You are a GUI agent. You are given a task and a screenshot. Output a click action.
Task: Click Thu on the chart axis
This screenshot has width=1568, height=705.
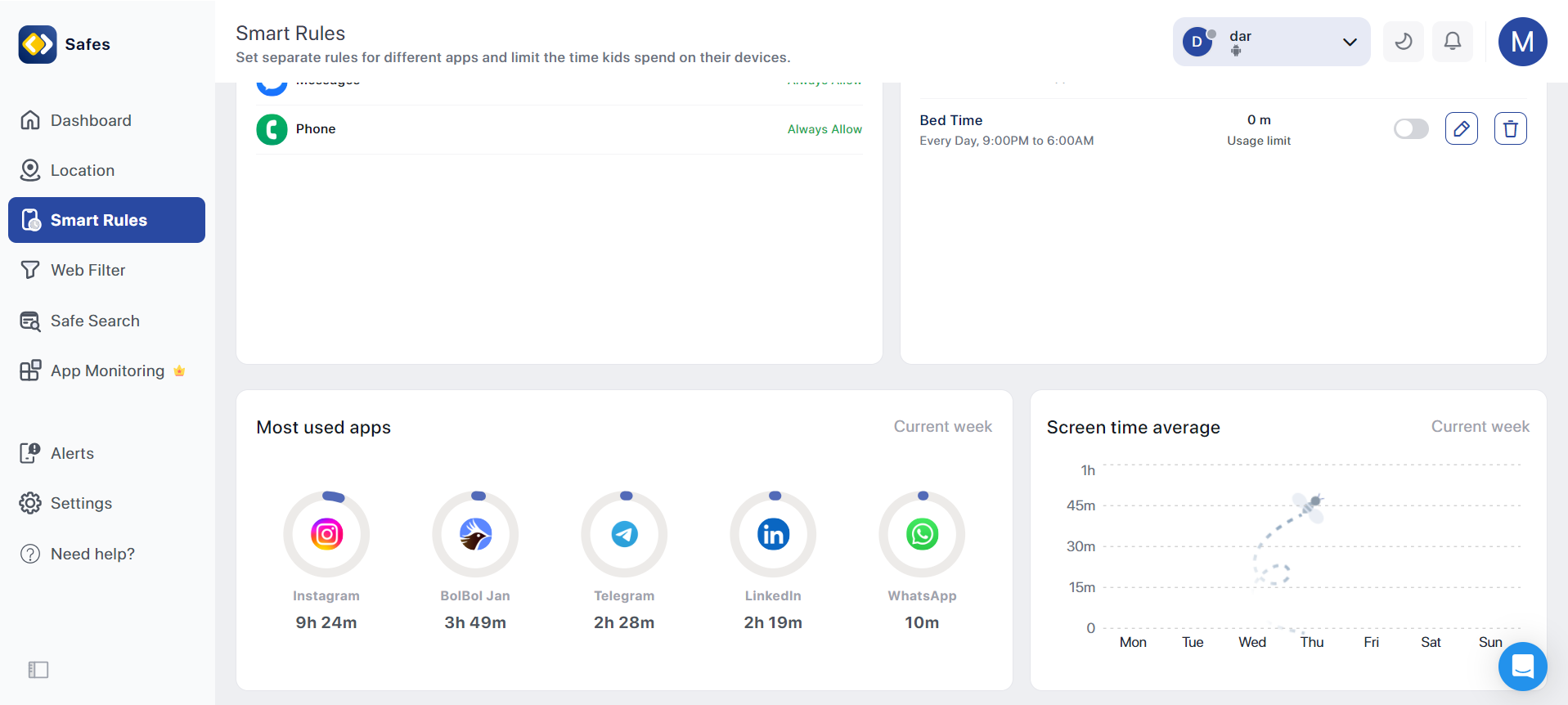pyautogui.click(x=1312, y=642)
